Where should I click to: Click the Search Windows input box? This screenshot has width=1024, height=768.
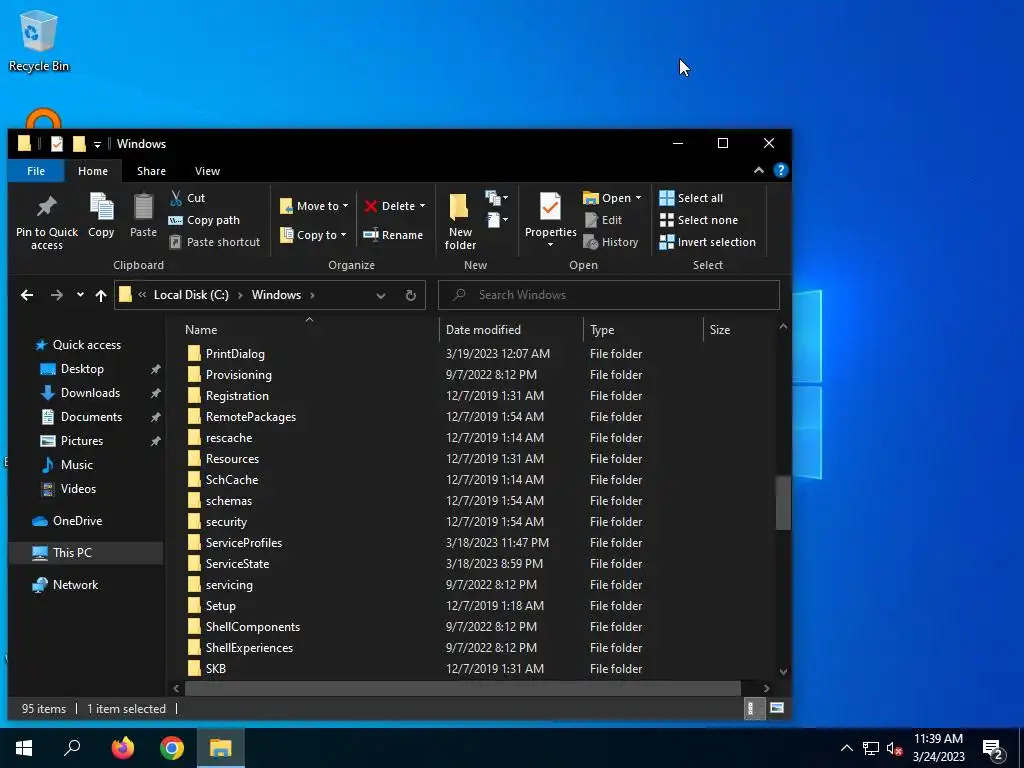(609, 295)
